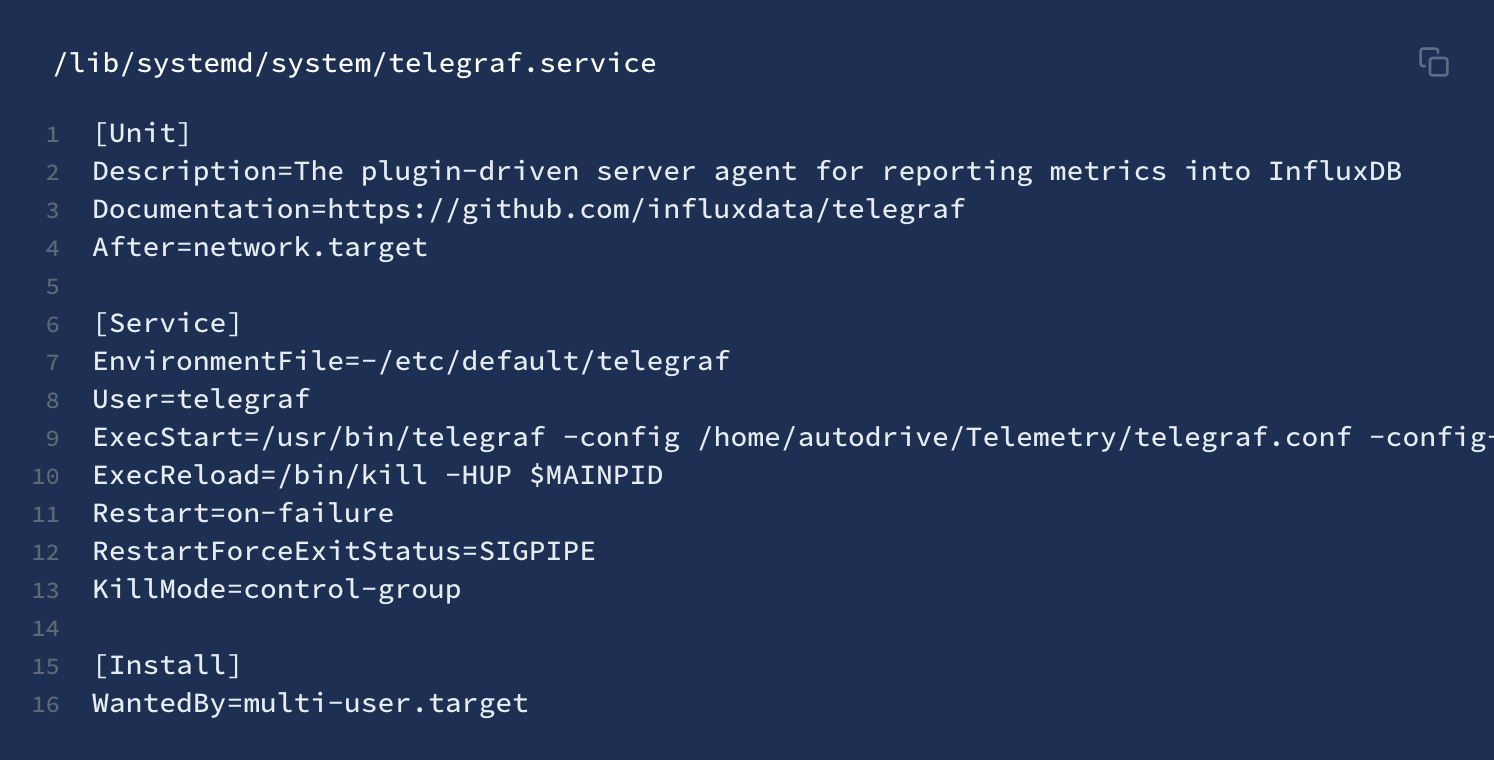Click line number 16 in gutter

(x=46, y=704)
